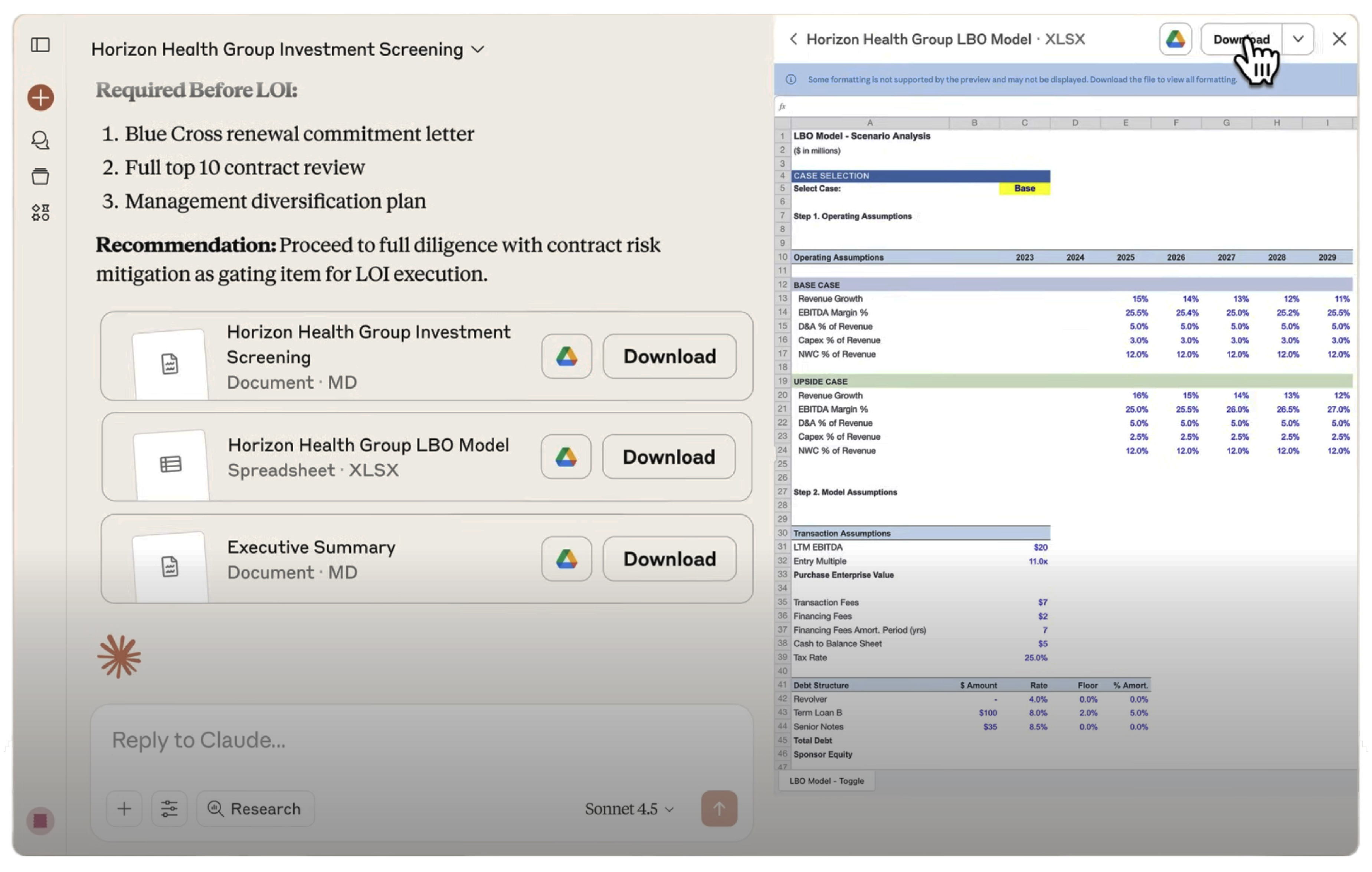Open search and tools settings icon

coord(169,808)
